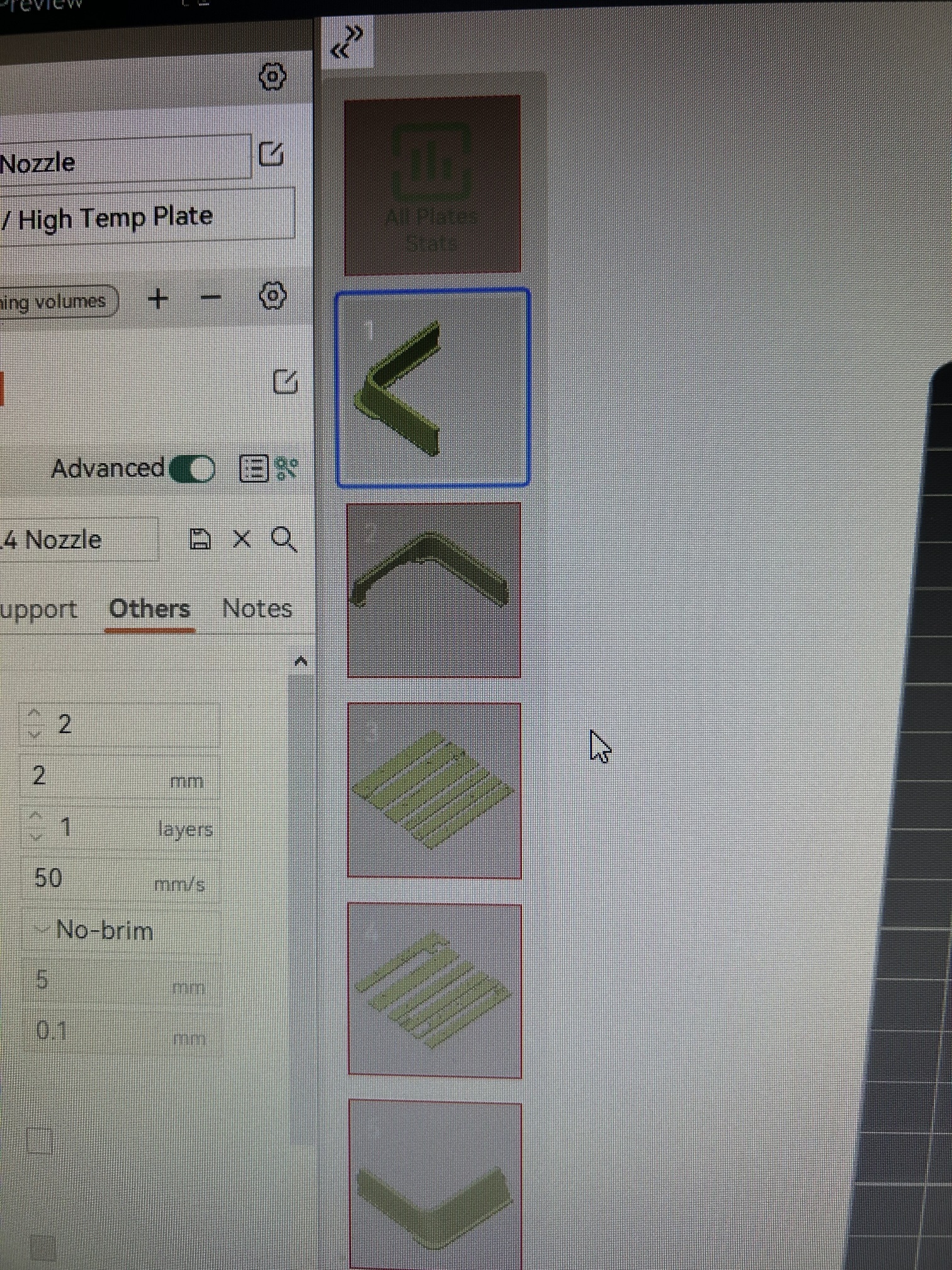Tick the checkbox below the 0.1 mm field
This screenshot has height=1270, width=952.
pyautogui.click(x=40, y=1140)
